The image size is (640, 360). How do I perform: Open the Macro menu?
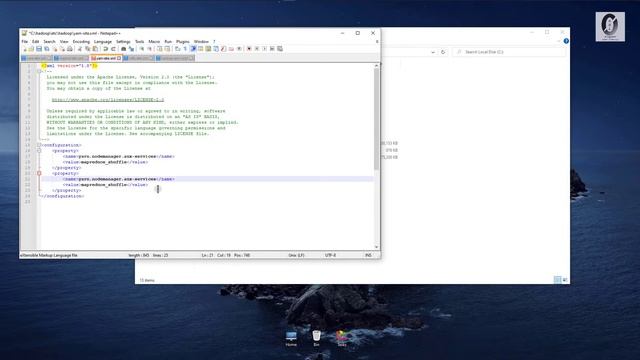(x=154, y=42)
